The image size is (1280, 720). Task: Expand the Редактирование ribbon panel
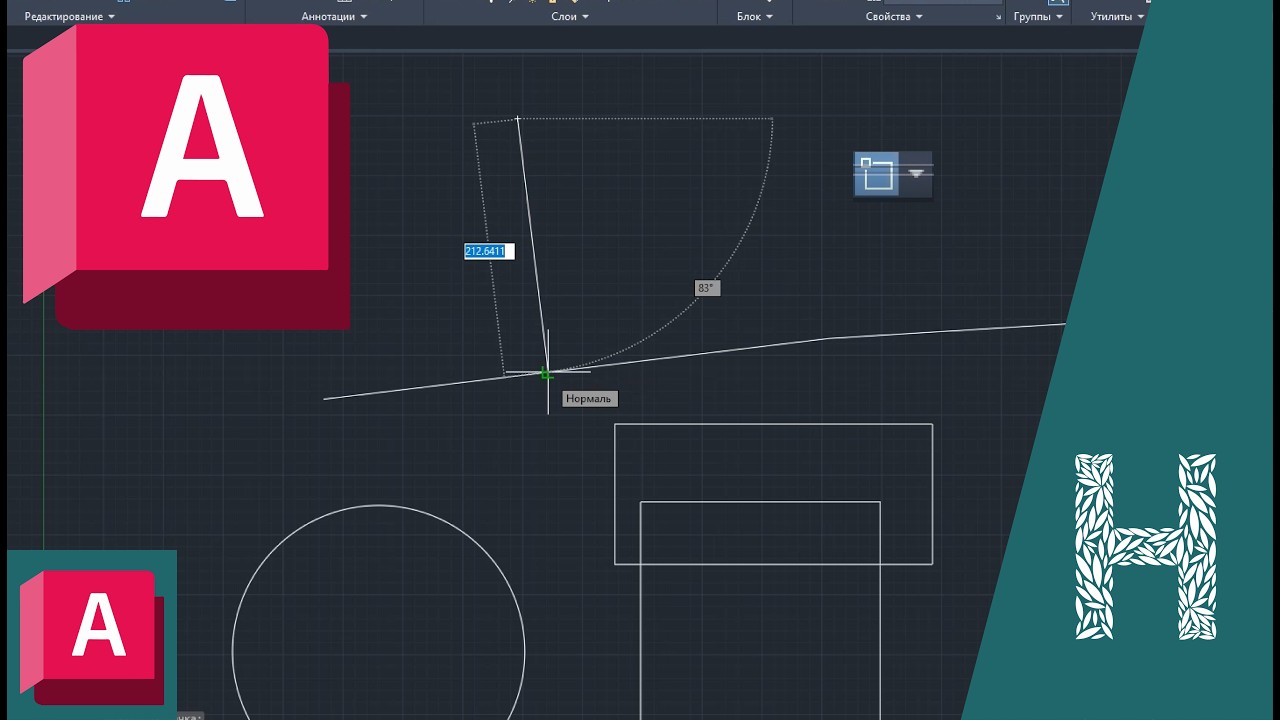pyautogui.click(x=69, y=17)
